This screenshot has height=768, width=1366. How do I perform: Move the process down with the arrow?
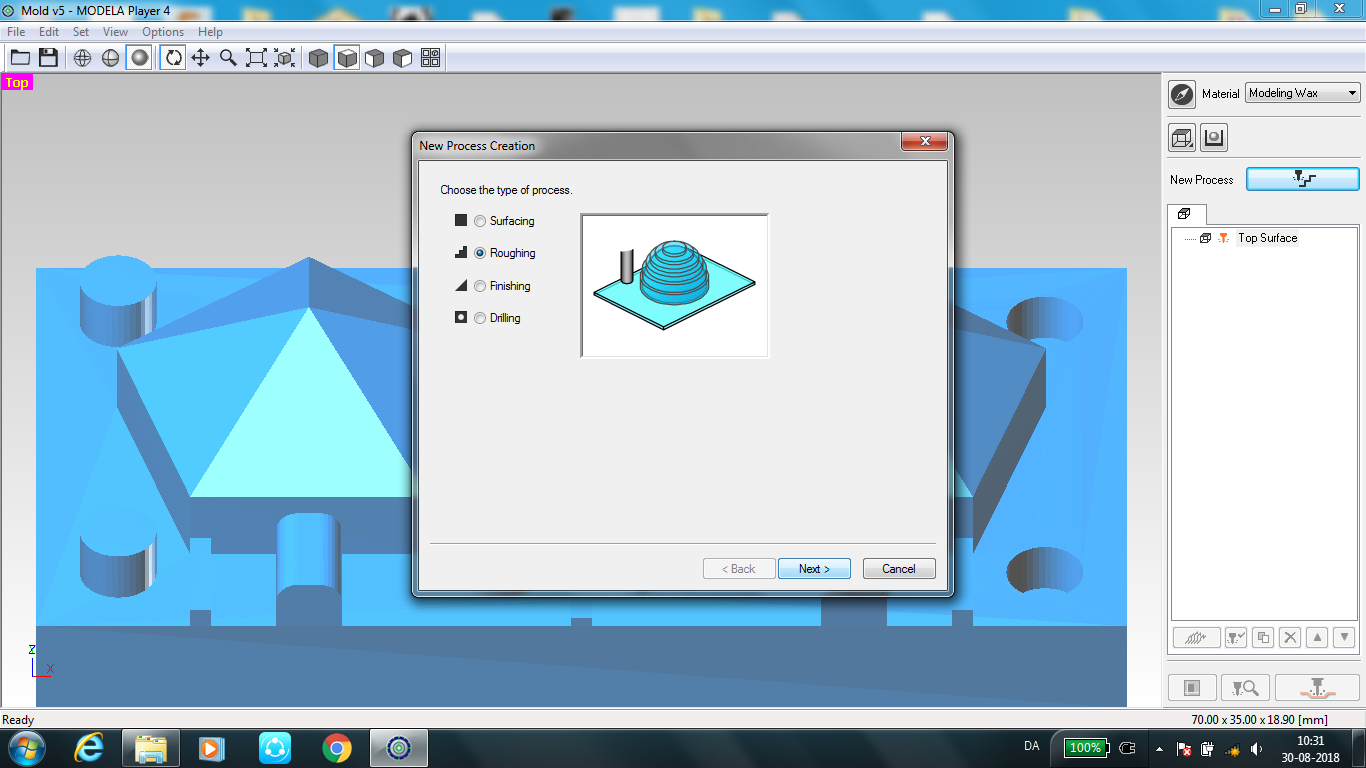click(x=1344, y=636)
